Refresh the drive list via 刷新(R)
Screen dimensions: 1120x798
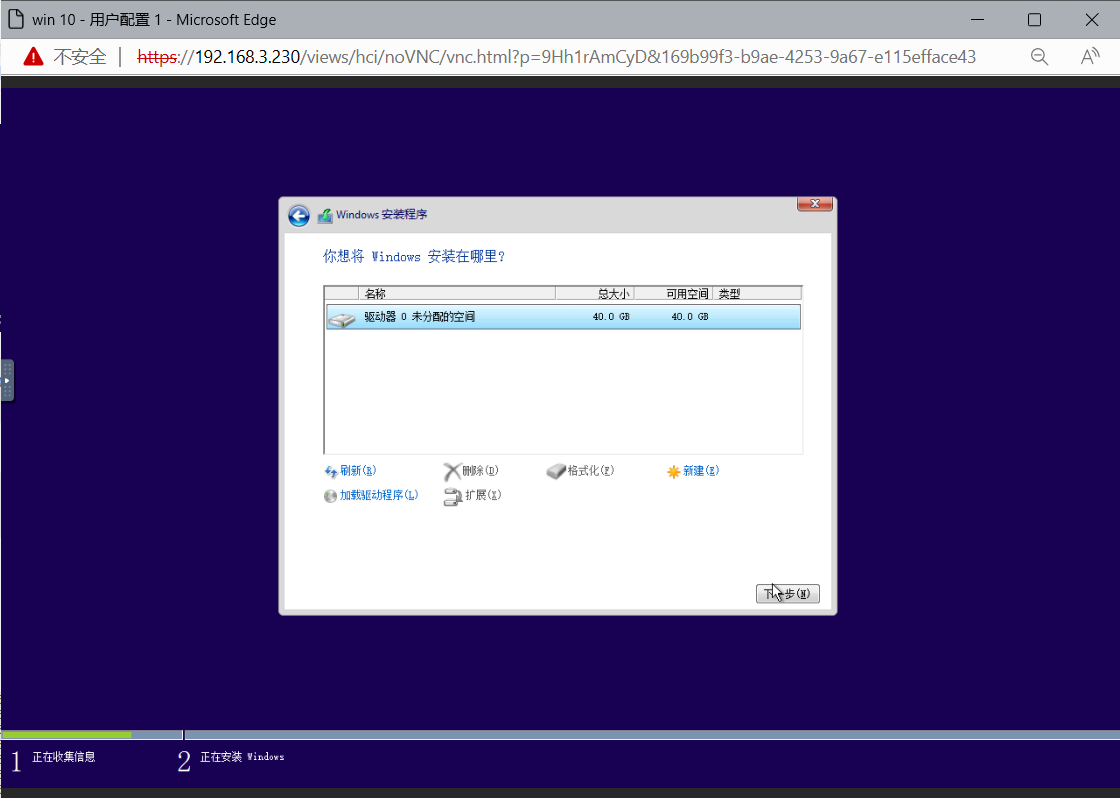tap(358, 471)
